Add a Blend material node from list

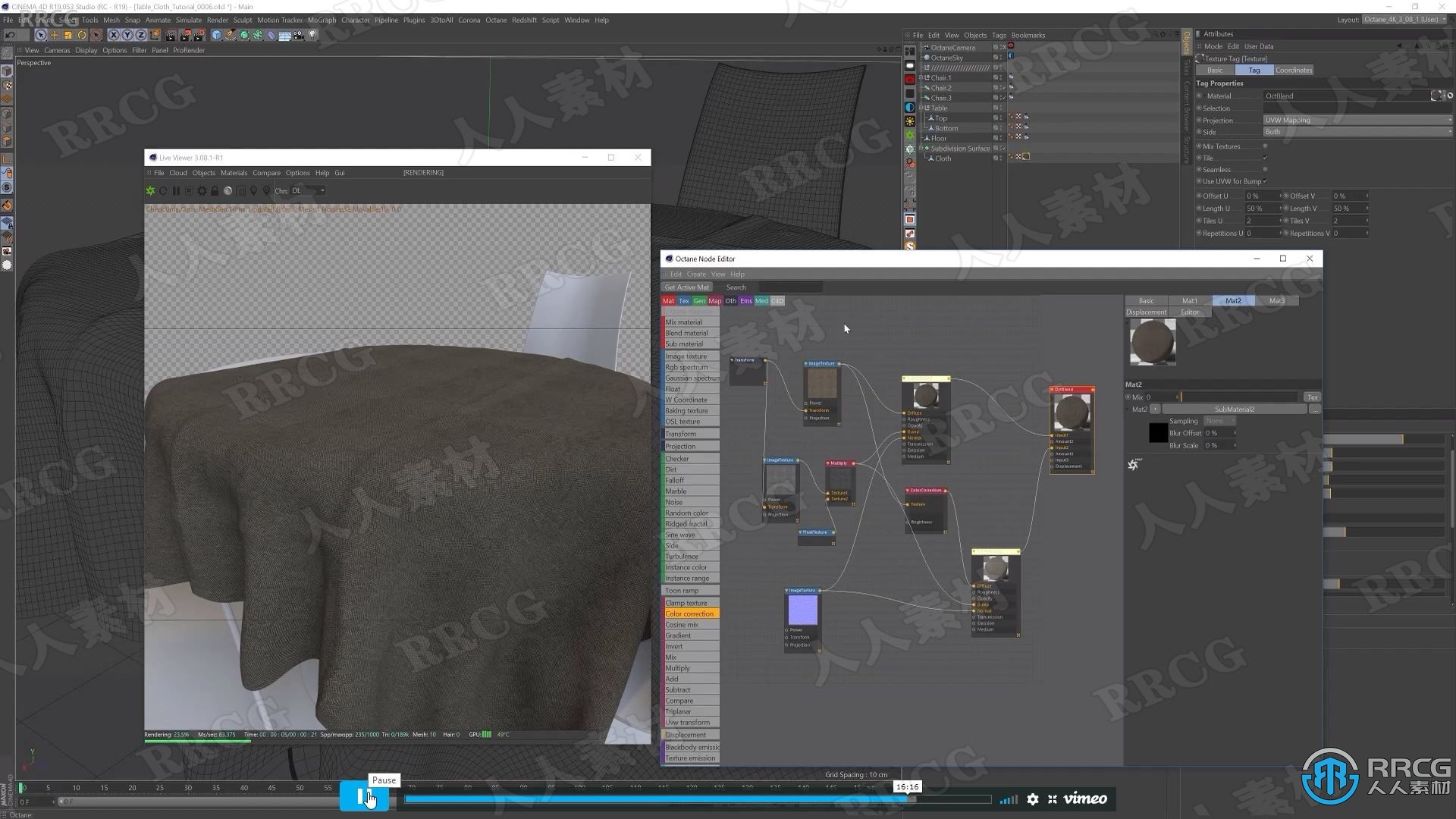[690, 333]
